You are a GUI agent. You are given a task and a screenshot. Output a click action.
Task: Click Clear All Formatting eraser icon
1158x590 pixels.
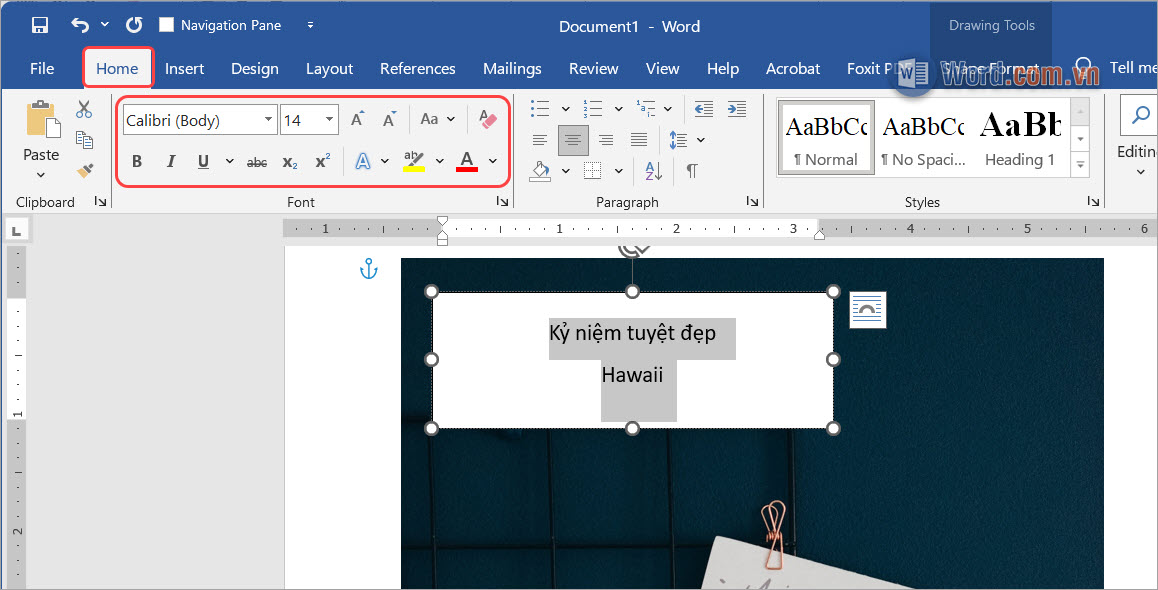(488, 119)
